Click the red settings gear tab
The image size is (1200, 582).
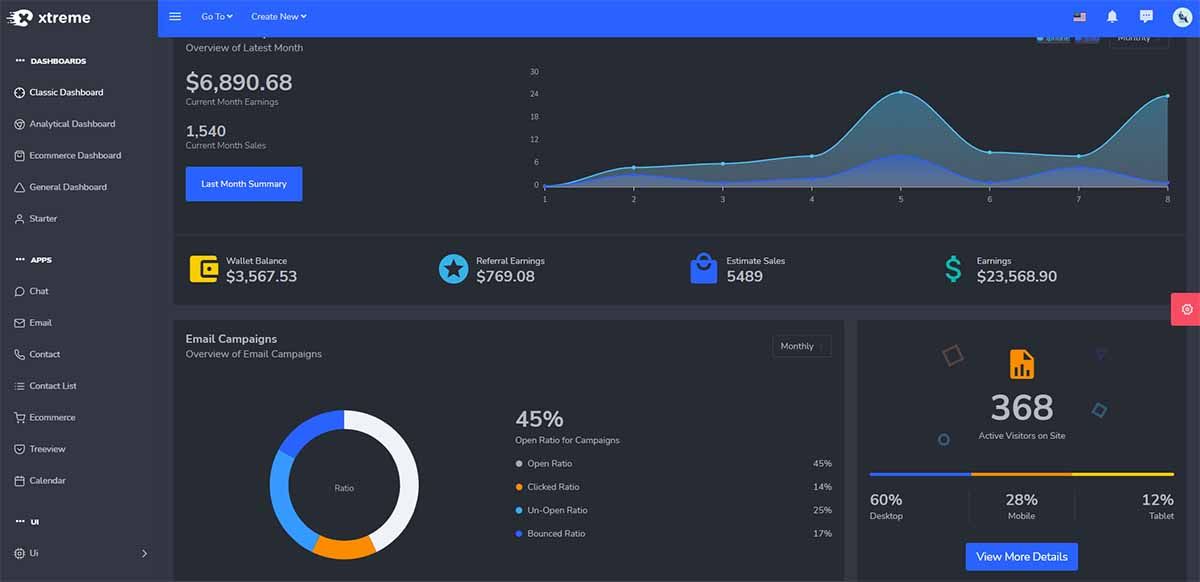[1187, 309]
